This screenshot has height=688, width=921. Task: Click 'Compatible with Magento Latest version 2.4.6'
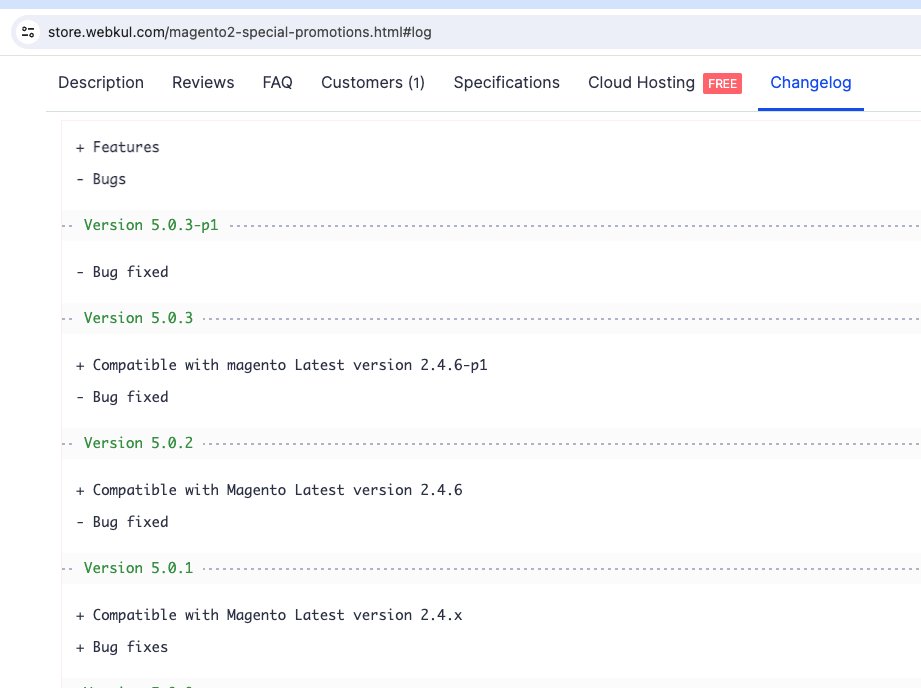coord(278,490)
